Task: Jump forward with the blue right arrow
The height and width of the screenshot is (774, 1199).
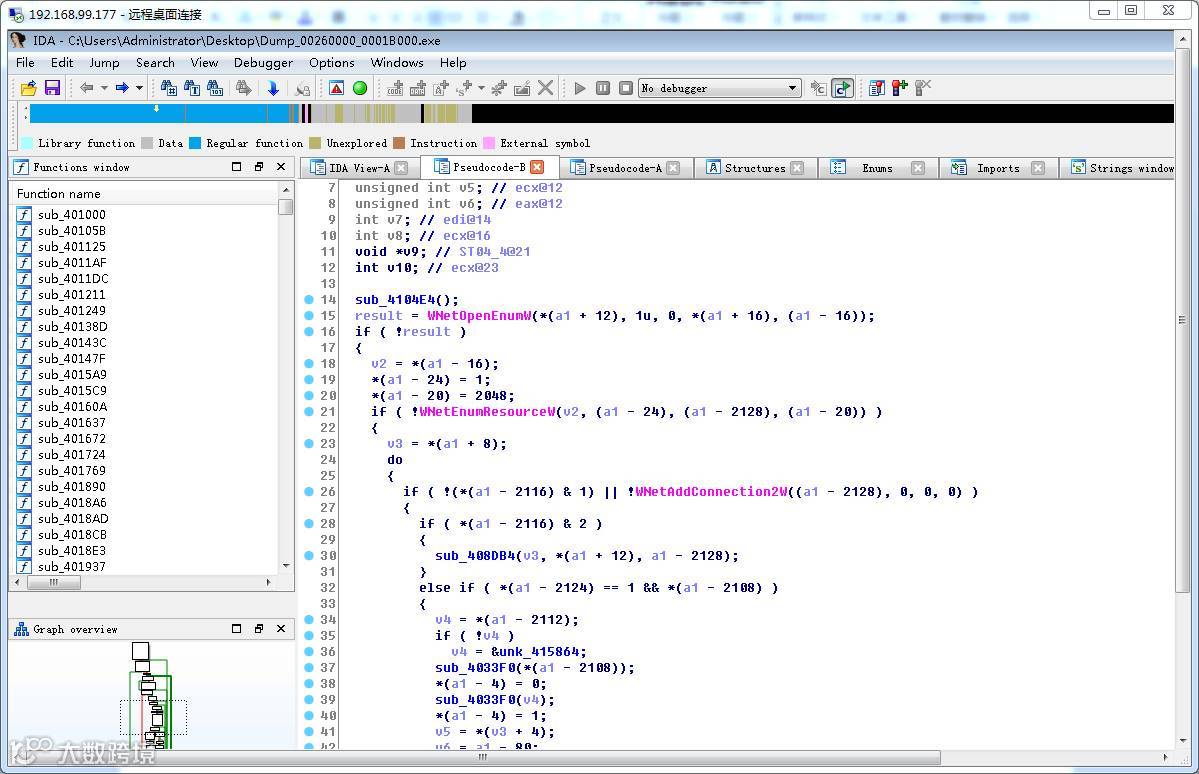Action: coord(122,88)
